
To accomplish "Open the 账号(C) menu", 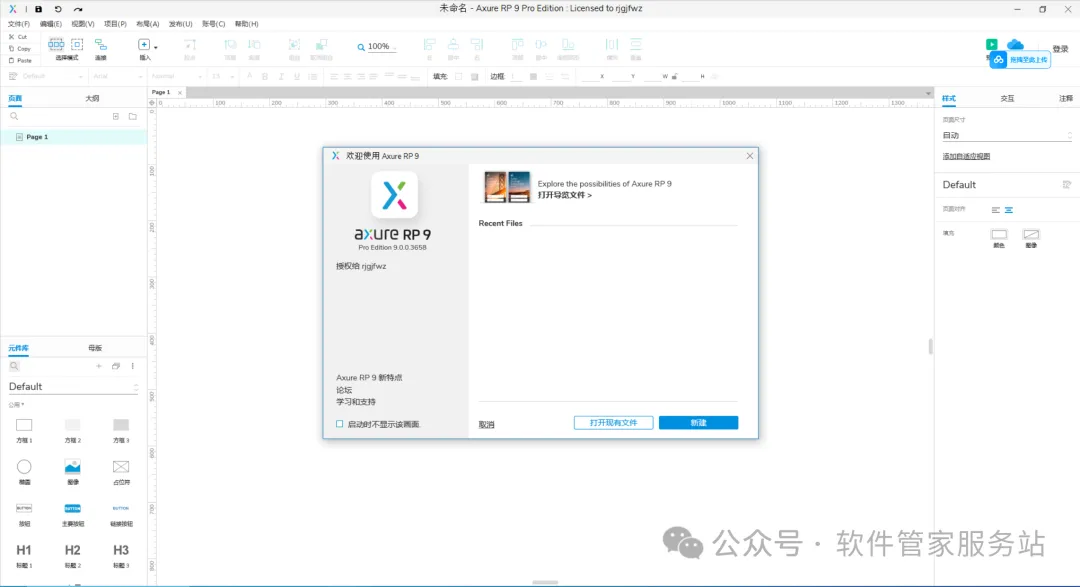I will [214, 23].
